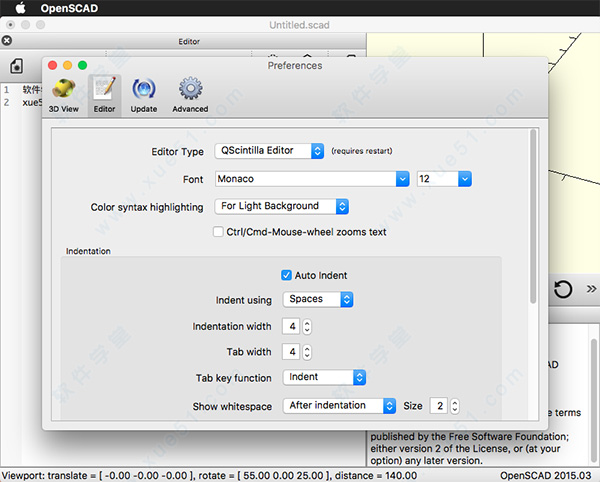Click the whitespace Size value field
Screen dimensions: 600x482
(x=439, y=406)
